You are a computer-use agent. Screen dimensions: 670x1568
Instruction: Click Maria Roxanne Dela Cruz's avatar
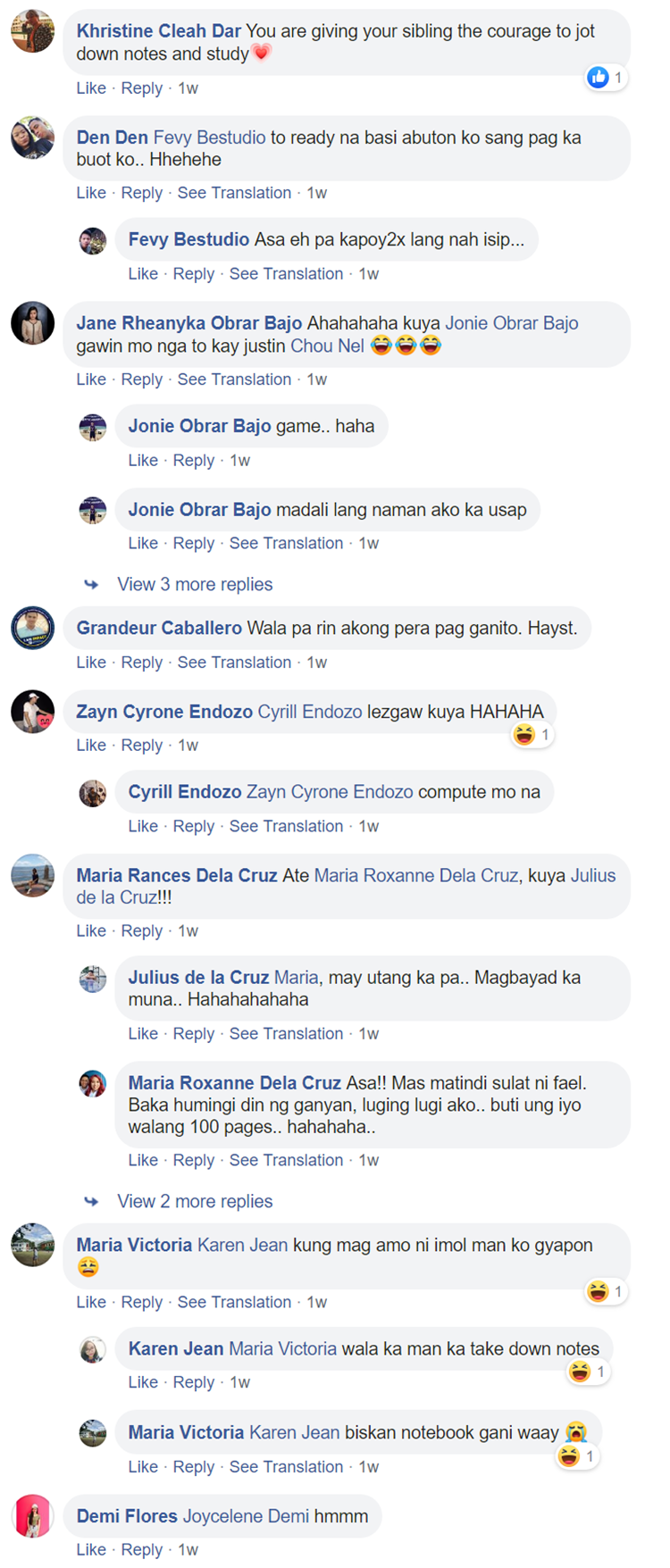point(93,1084)
